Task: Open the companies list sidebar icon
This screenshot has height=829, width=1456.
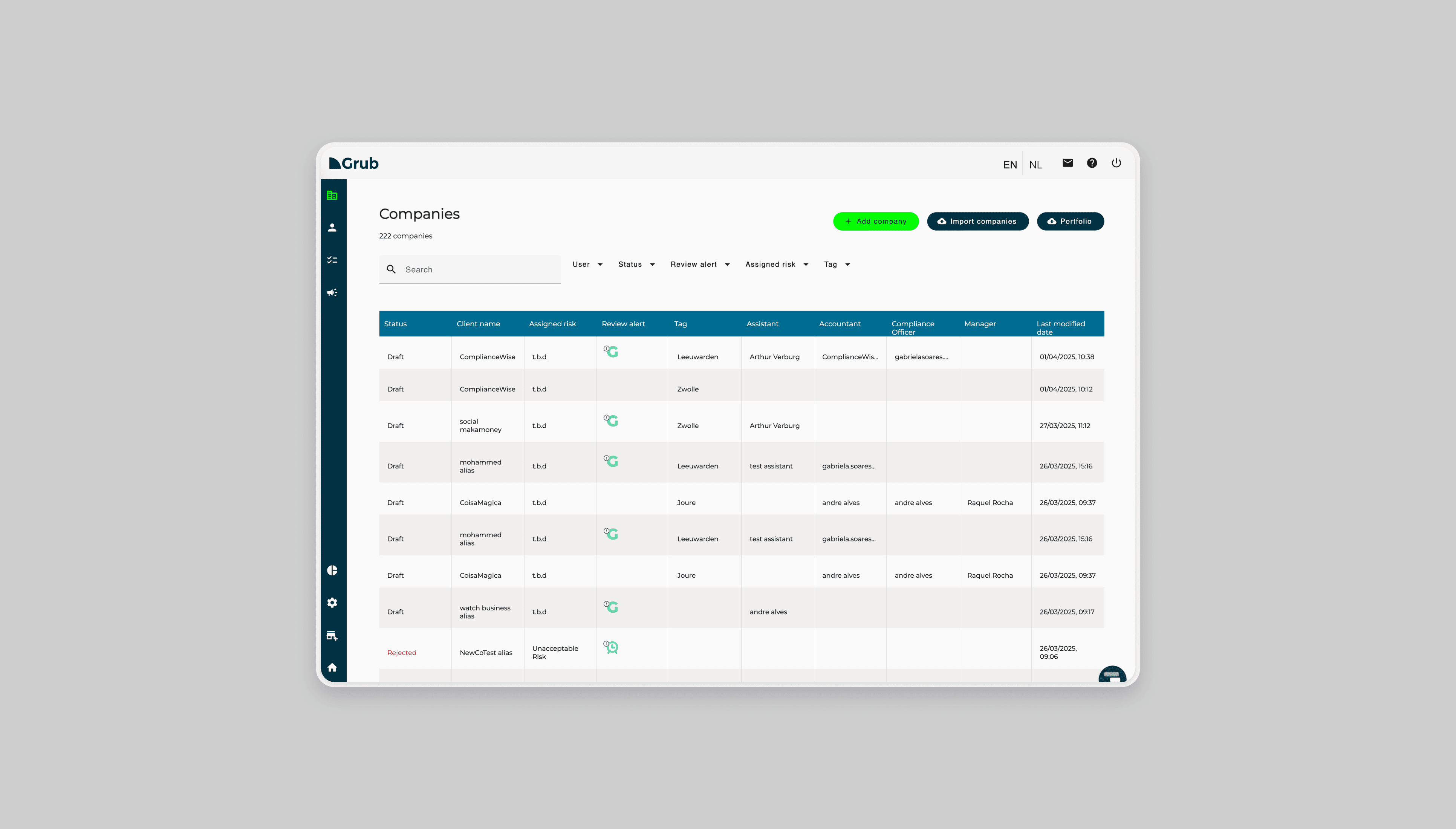Action: click(x=332, y=195)
